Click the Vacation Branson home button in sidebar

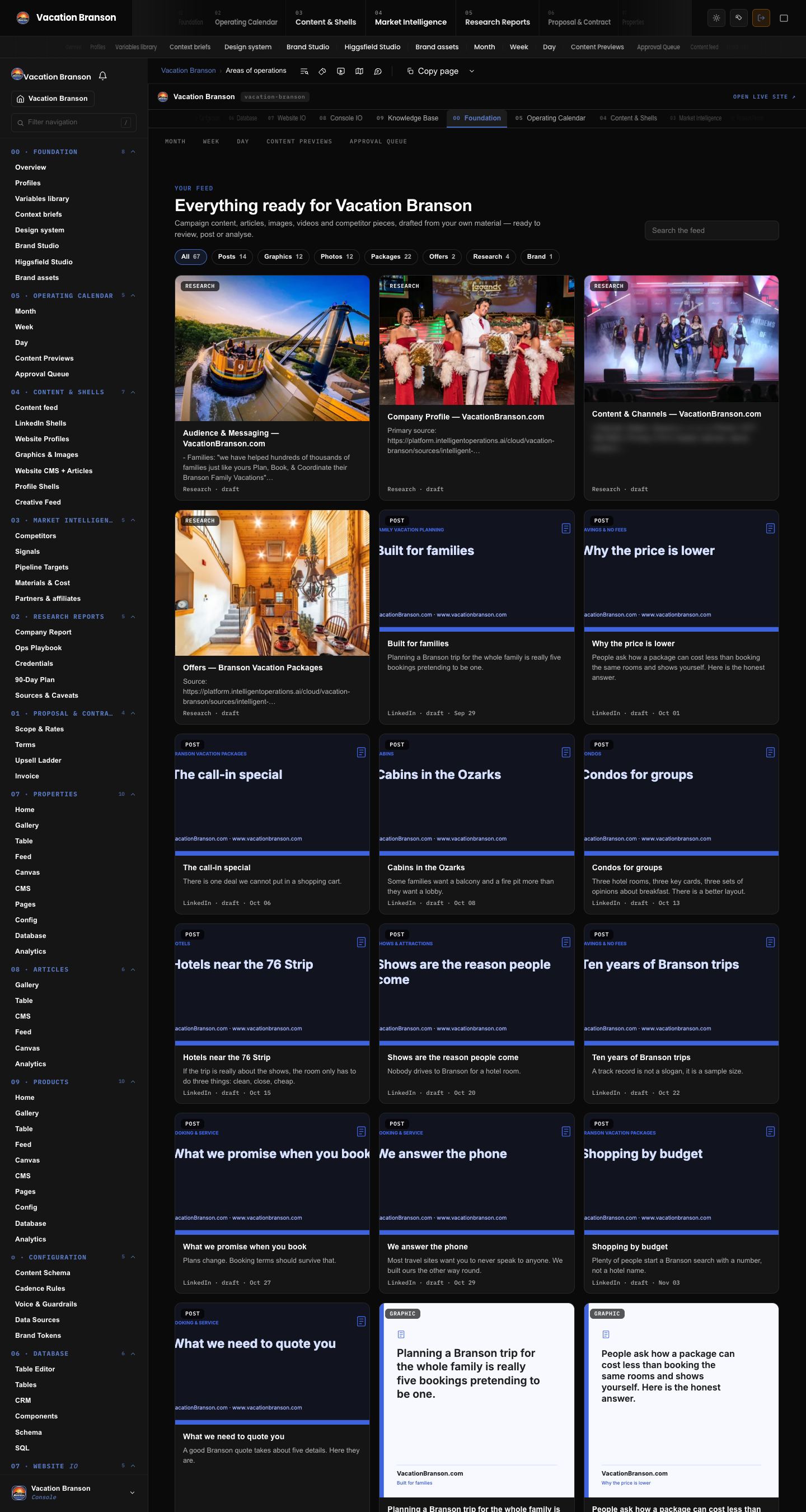53,99
